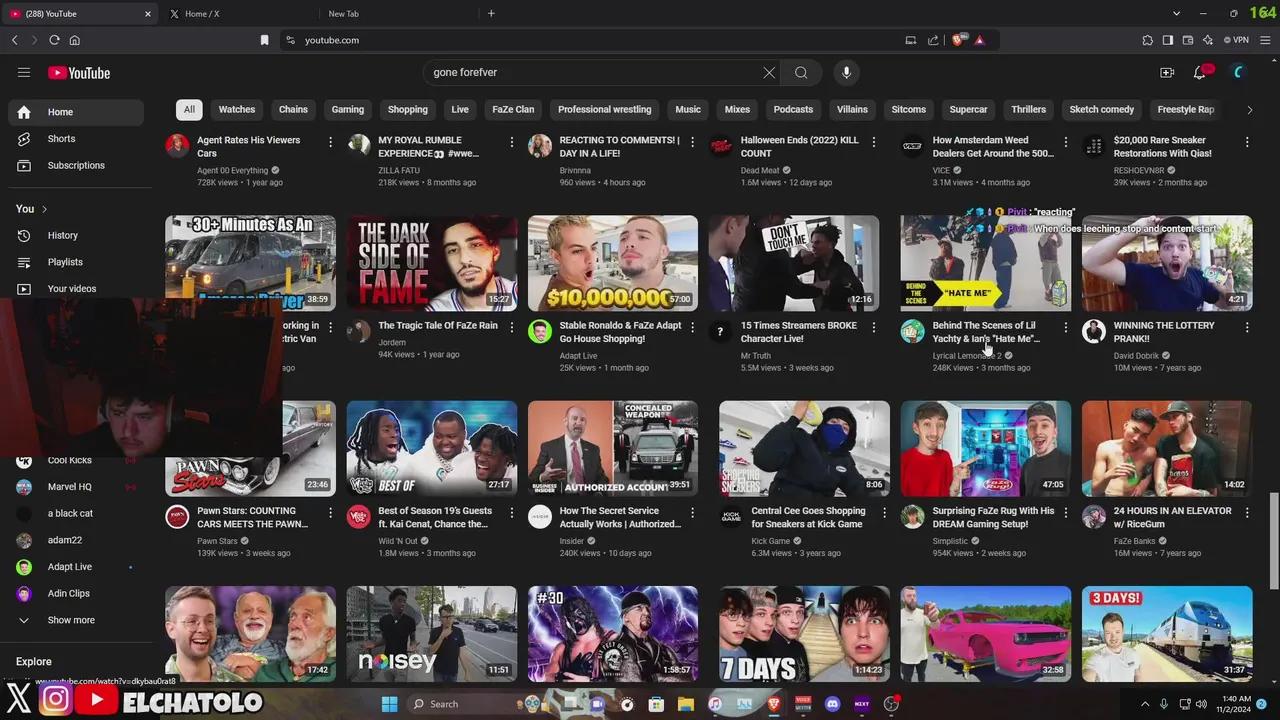This screenshot has width=1280, height=720.
Task: Open the Windows Start button
Action: point(389,704)
